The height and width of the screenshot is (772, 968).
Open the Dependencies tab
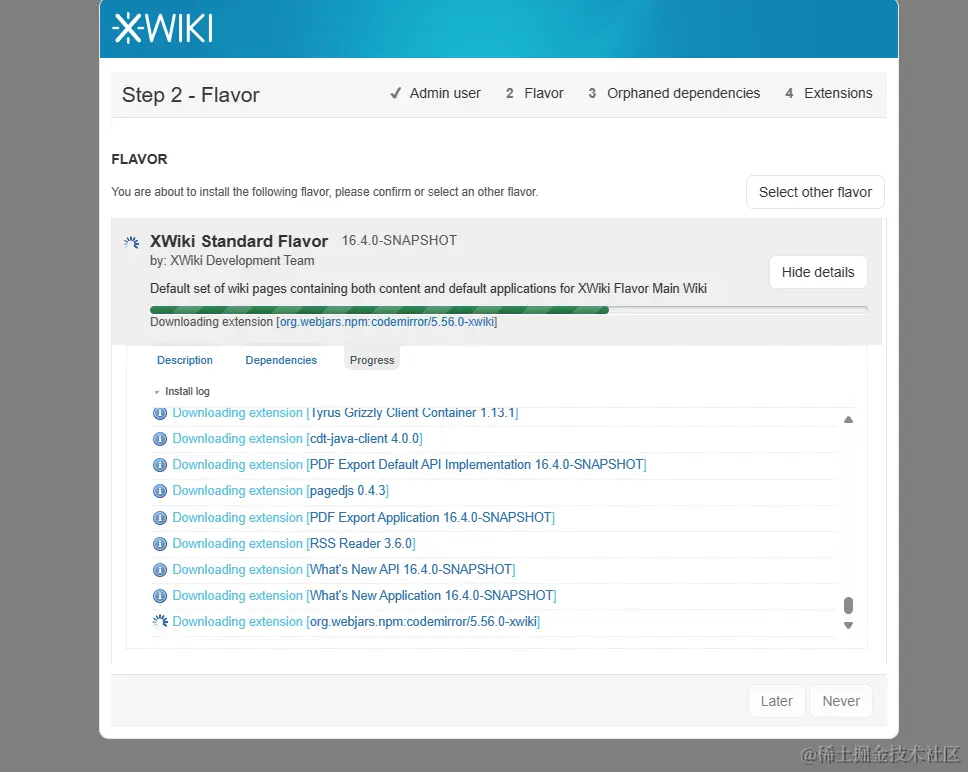(x=281, y=360)
